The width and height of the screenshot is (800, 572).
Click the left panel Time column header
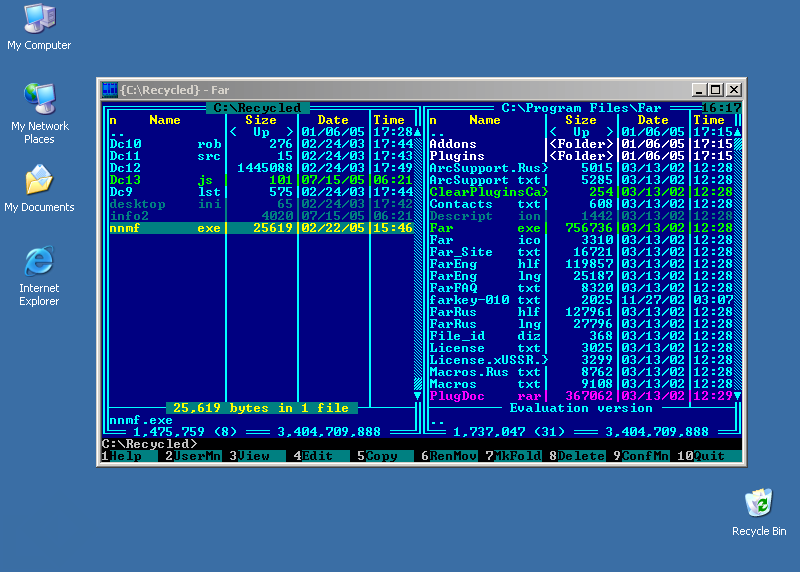coord(389,120)
